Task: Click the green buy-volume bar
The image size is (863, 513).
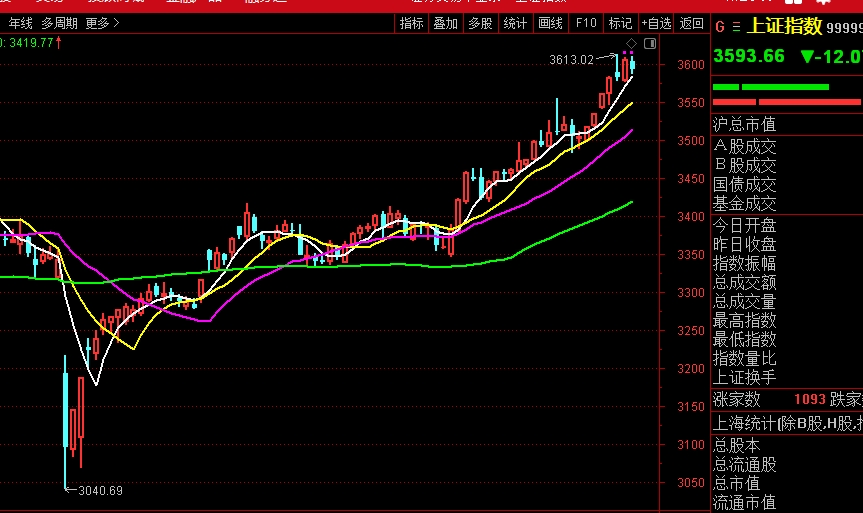Action: click(771, 87)
